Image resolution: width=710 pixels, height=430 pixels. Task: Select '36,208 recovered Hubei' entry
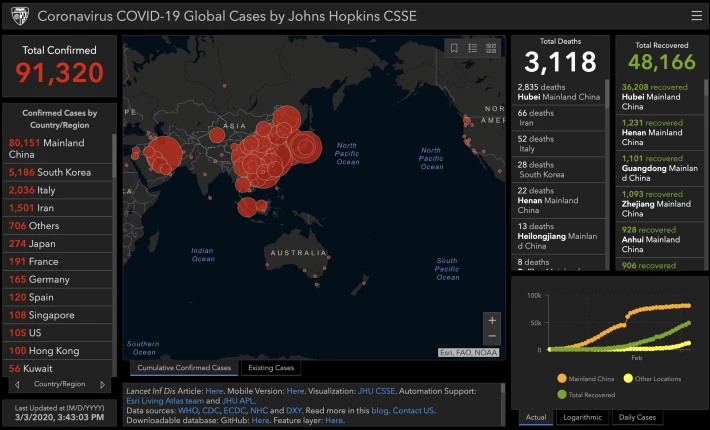pos(659,97)
